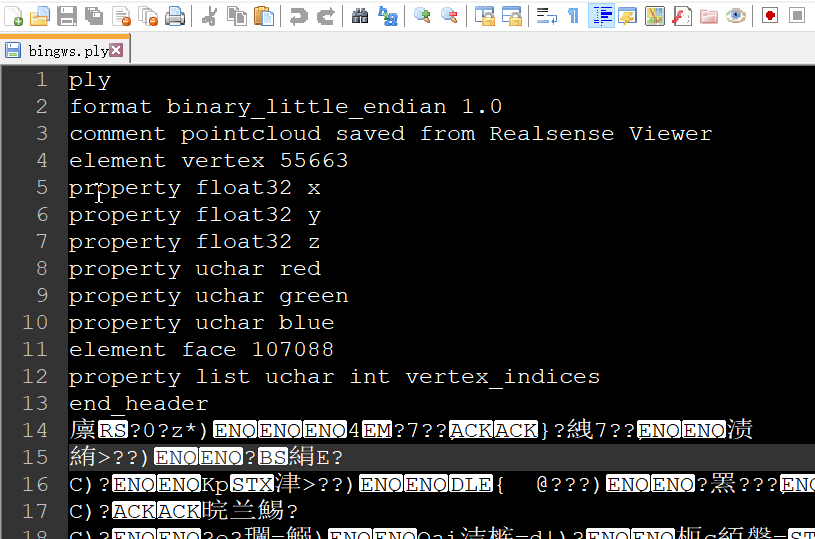Close the current document via the toolbar icon
Screen dimensions: 815x539
point(121,16)
